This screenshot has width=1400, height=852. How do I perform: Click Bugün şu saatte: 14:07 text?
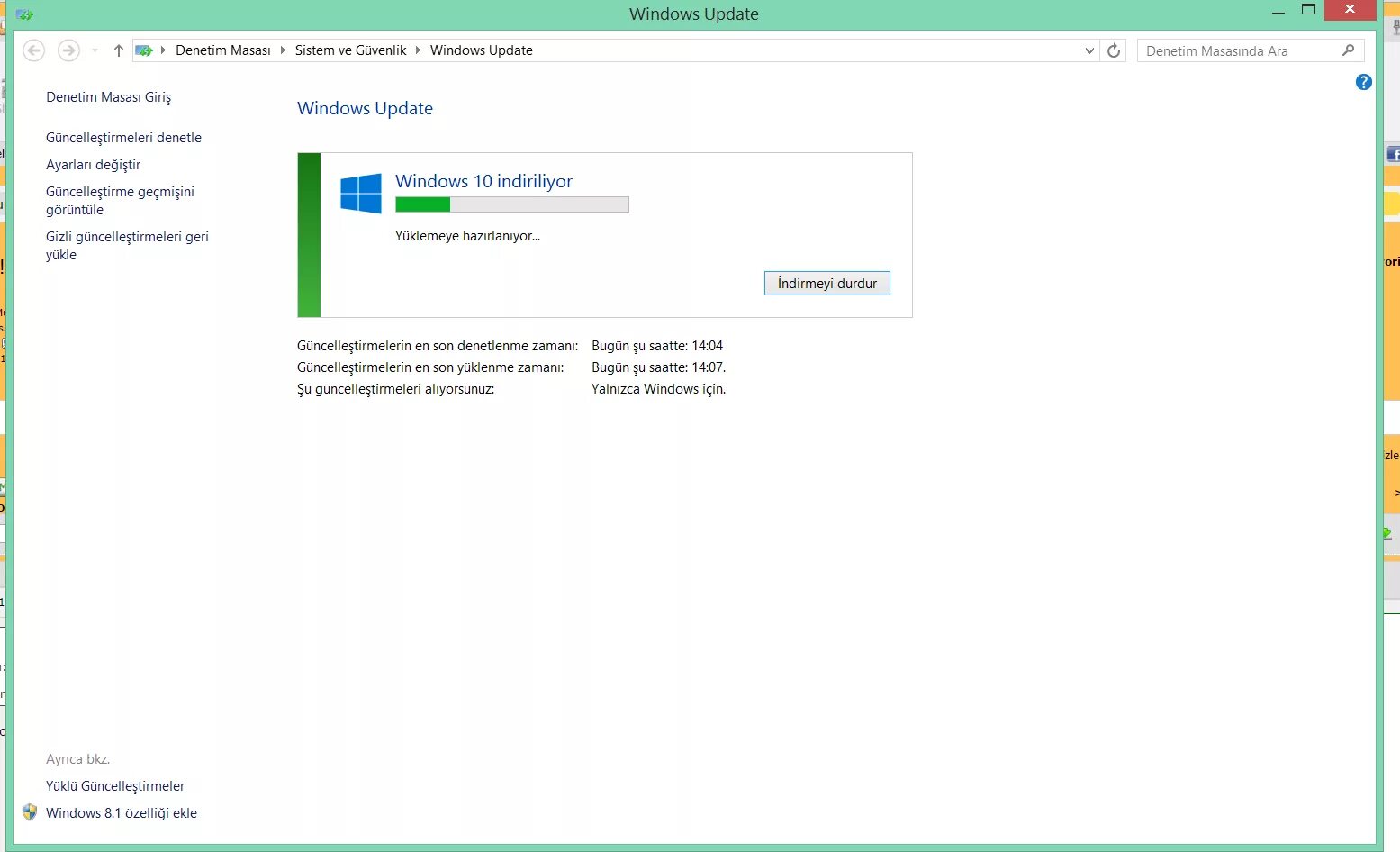[x=659, y=367]
